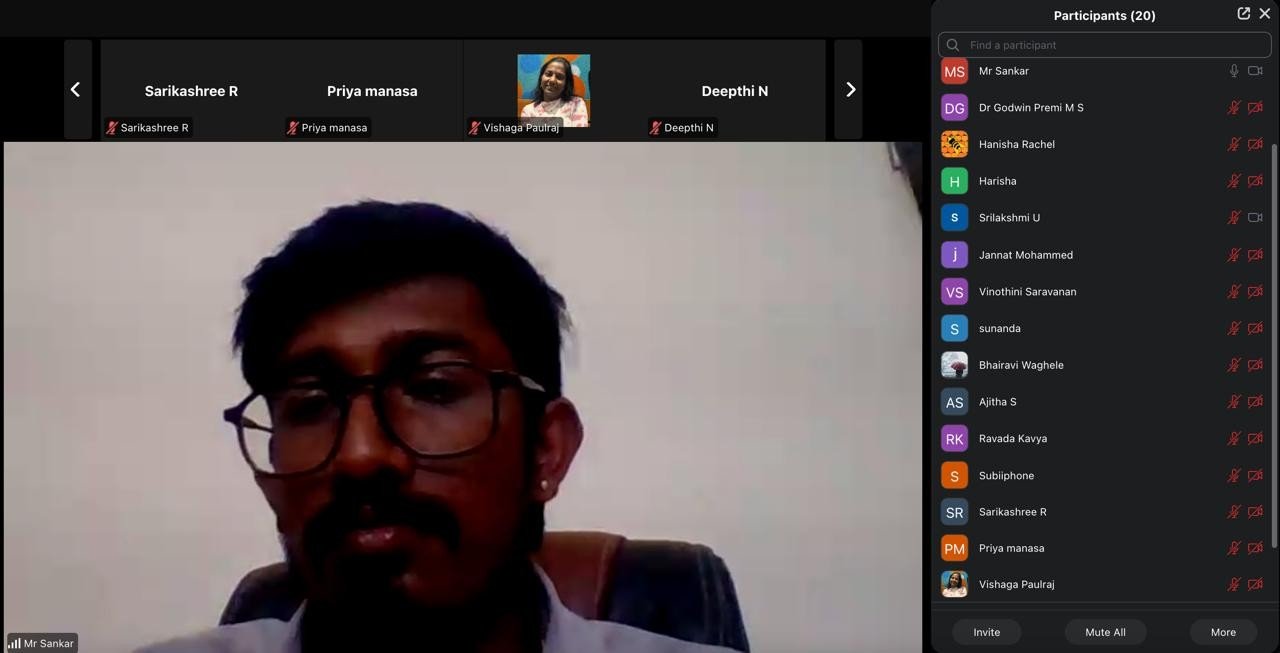
Task: Show previous participants in gallery strip
Action: point(77,89)
